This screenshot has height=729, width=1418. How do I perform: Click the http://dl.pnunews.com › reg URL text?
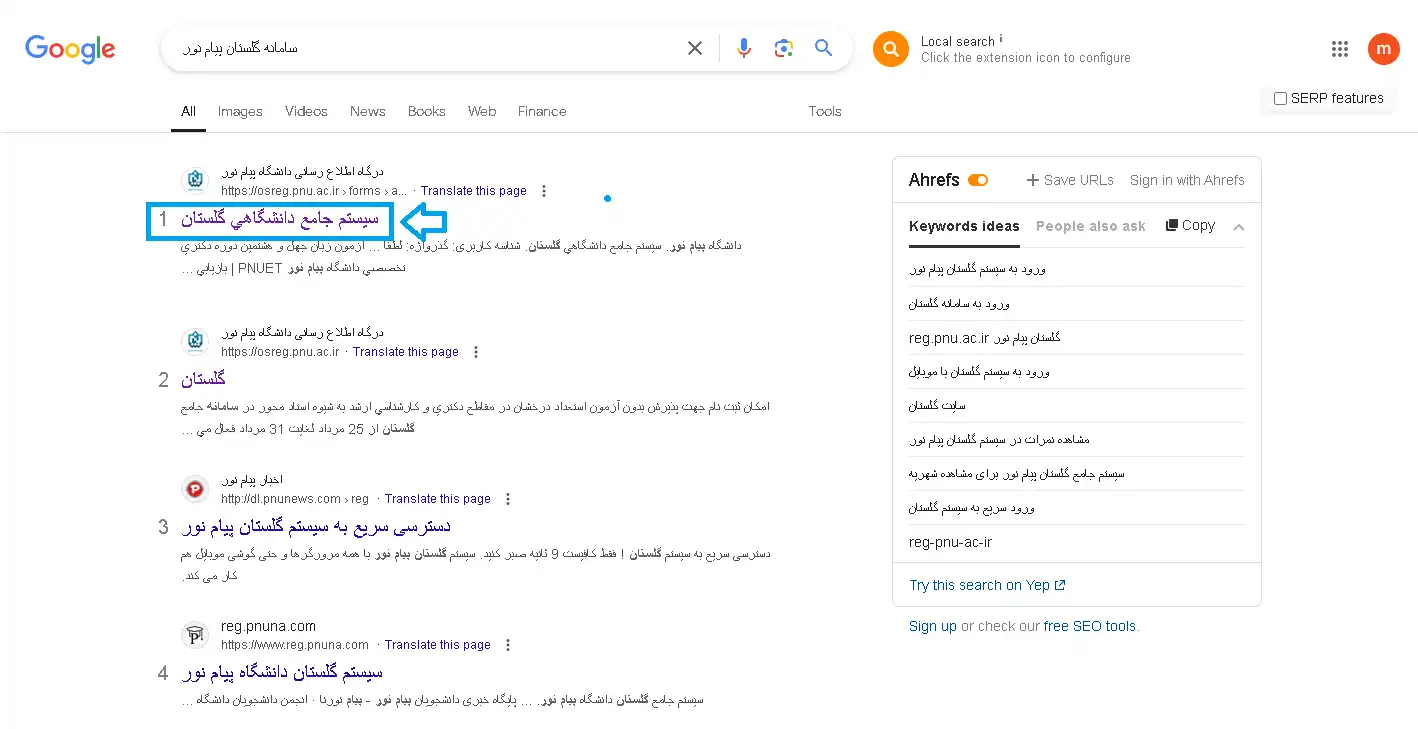295,499
